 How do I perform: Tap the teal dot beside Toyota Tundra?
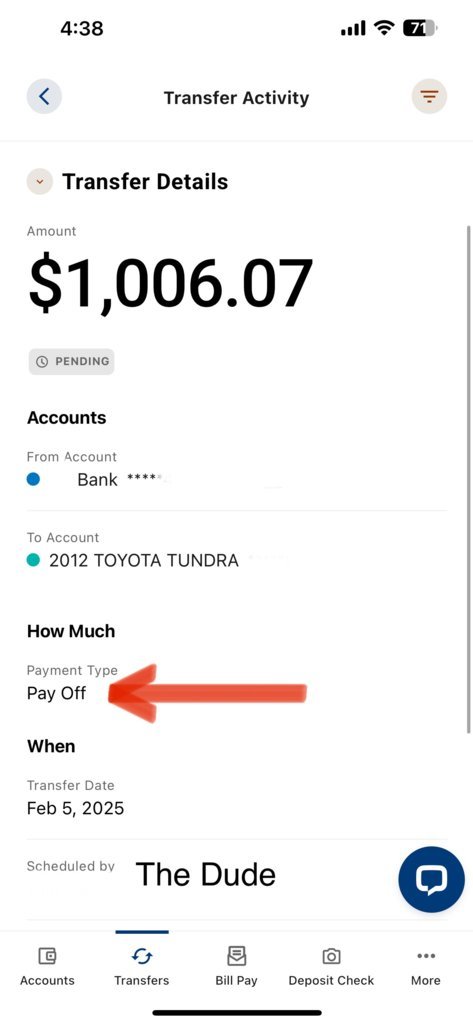pos(33,560)
